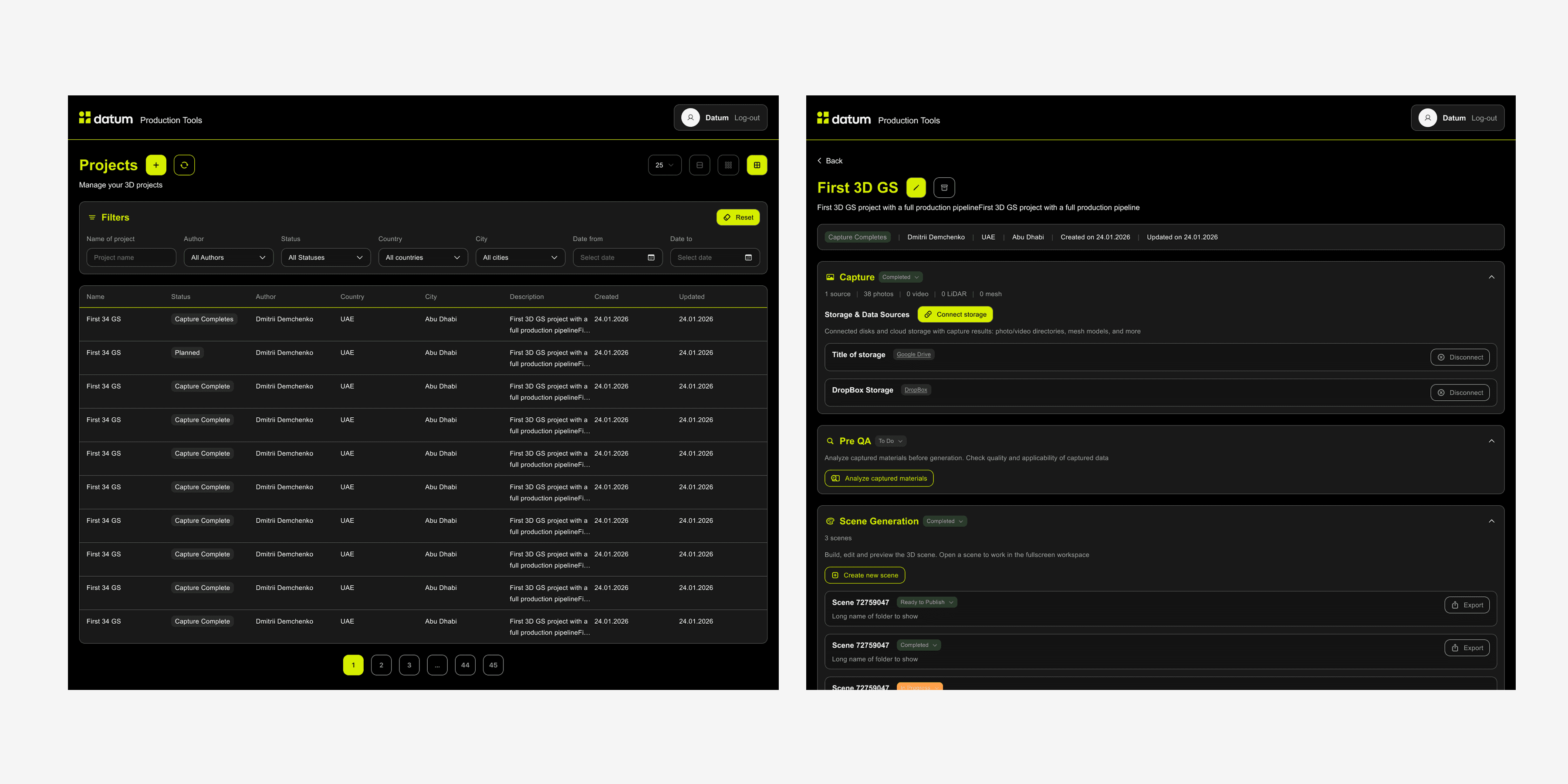The image size is (1568, 784).
Task: Open the Google Drive storage link
Action: 913,354
